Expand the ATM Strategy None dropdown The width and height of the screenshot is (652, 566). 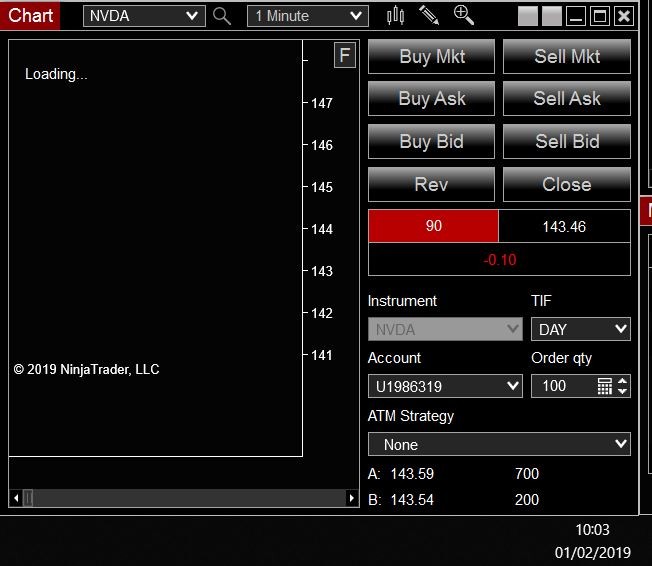tap(499, 444)
